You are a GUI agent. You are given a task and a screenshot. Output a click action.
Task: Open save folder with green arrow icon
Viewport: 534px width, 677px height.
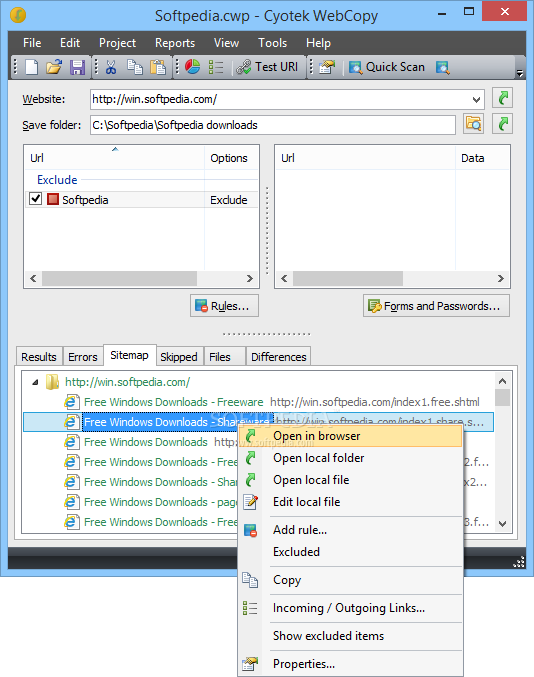point(502,124)
